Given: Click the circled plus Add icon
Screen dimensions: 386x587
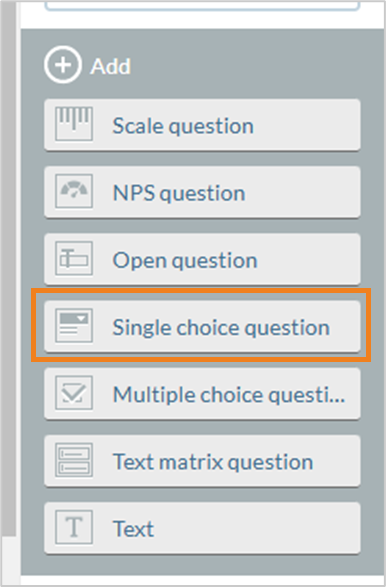Looking at the screenshot, I should 63,65.
